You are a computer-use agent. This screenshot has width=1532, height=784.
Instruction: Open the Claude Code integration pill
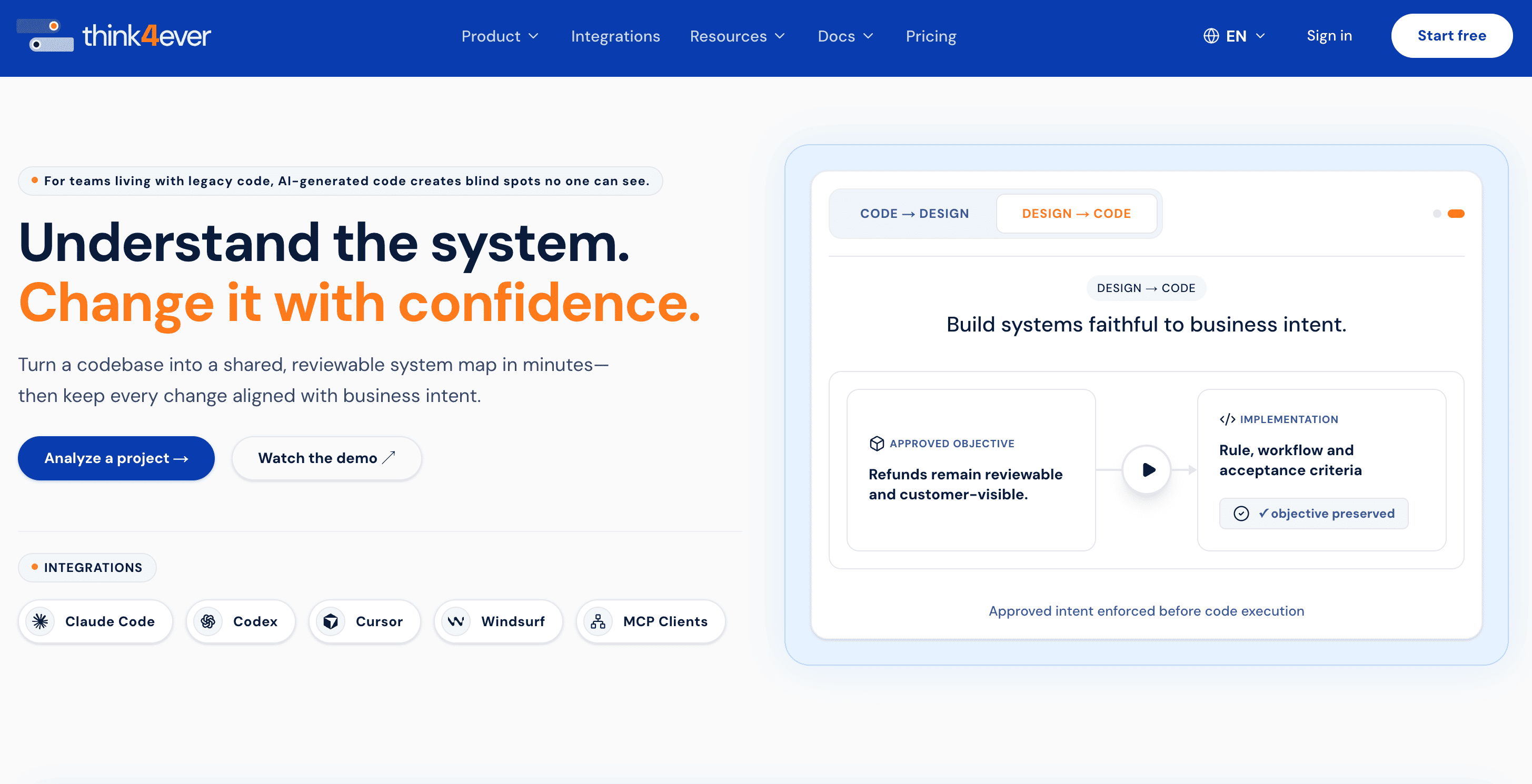95,621
